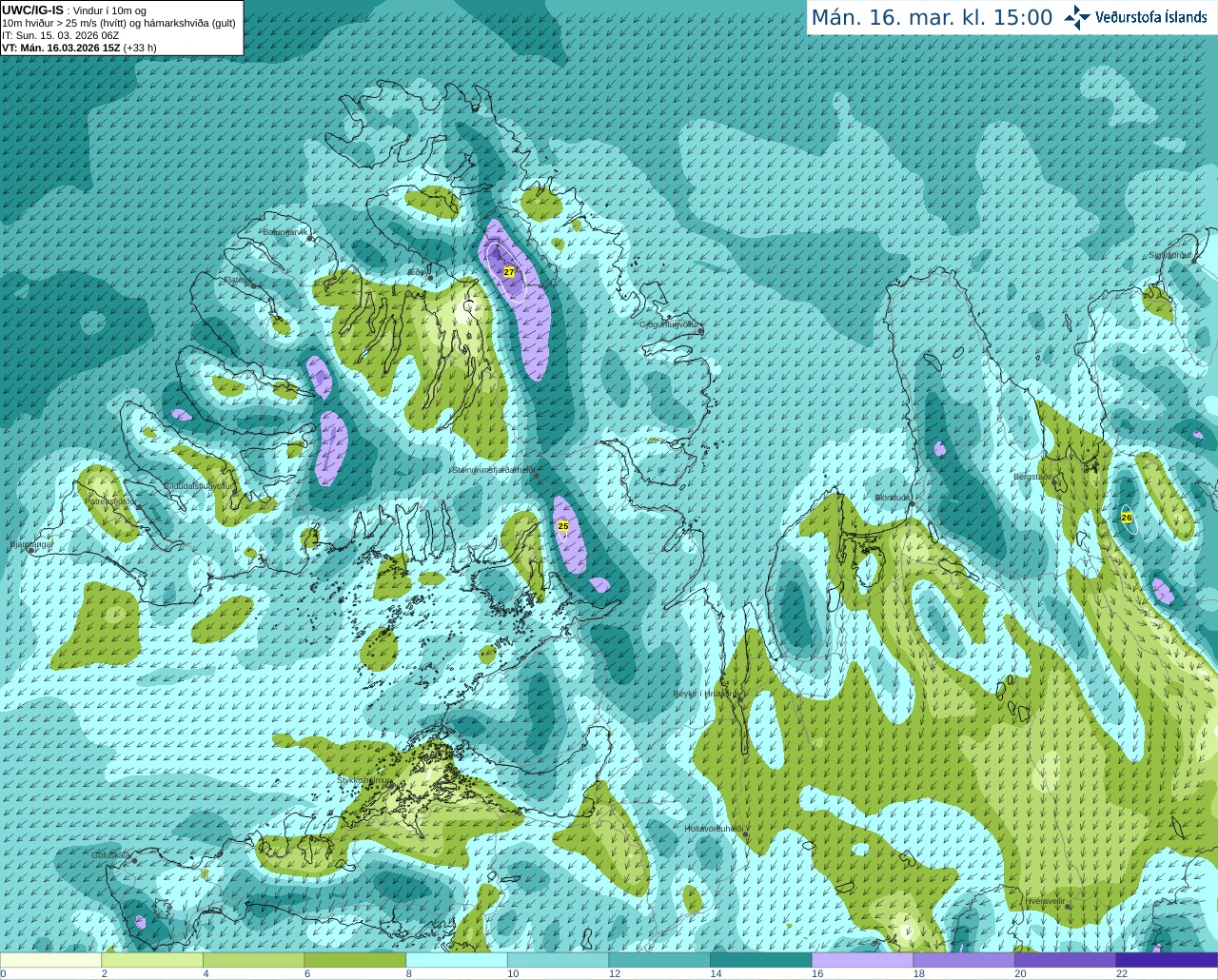This screenshot has height=980, width=1218.
Task: Select the Blönduós station dot
Action: [x=911, y=503]
